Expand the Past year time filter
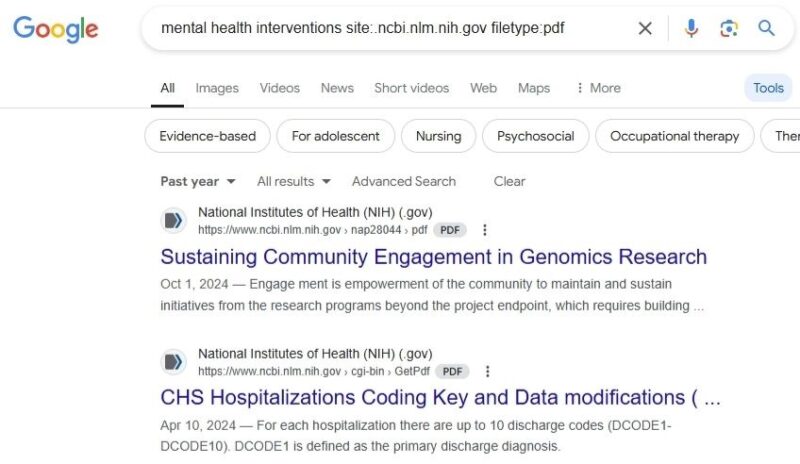 pos(198,181)
